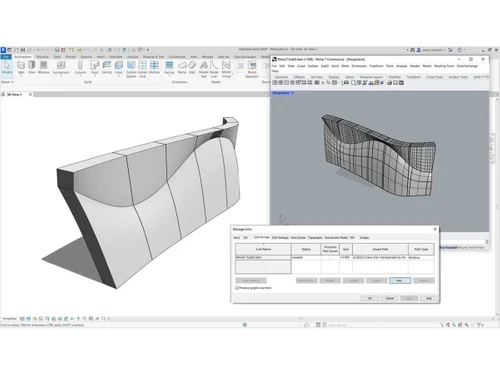Switch to the Structure ribbon tab
This screenshot has height=375, width=500.
[x=42, y=57]
